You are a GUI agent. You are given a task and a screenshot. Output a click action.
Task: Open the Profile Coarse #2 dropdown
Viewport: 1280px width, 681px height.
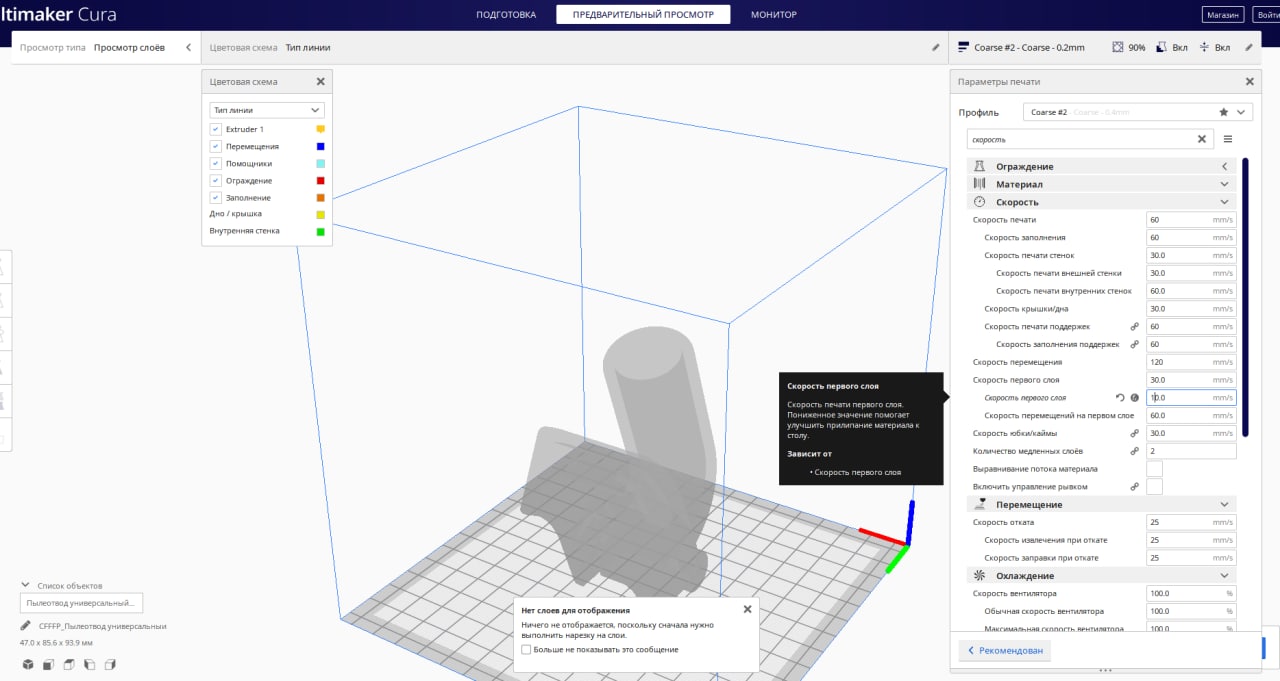(x=1138, y=113)
